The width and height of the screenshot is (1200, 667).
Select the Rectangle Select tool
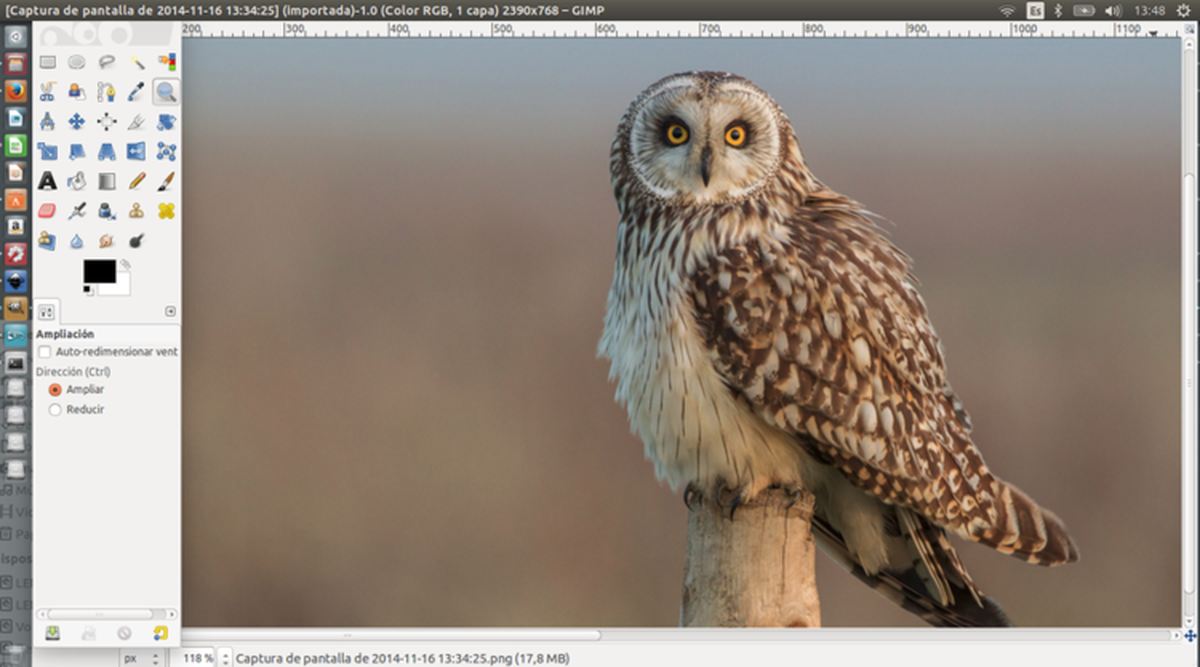point(47,62)
